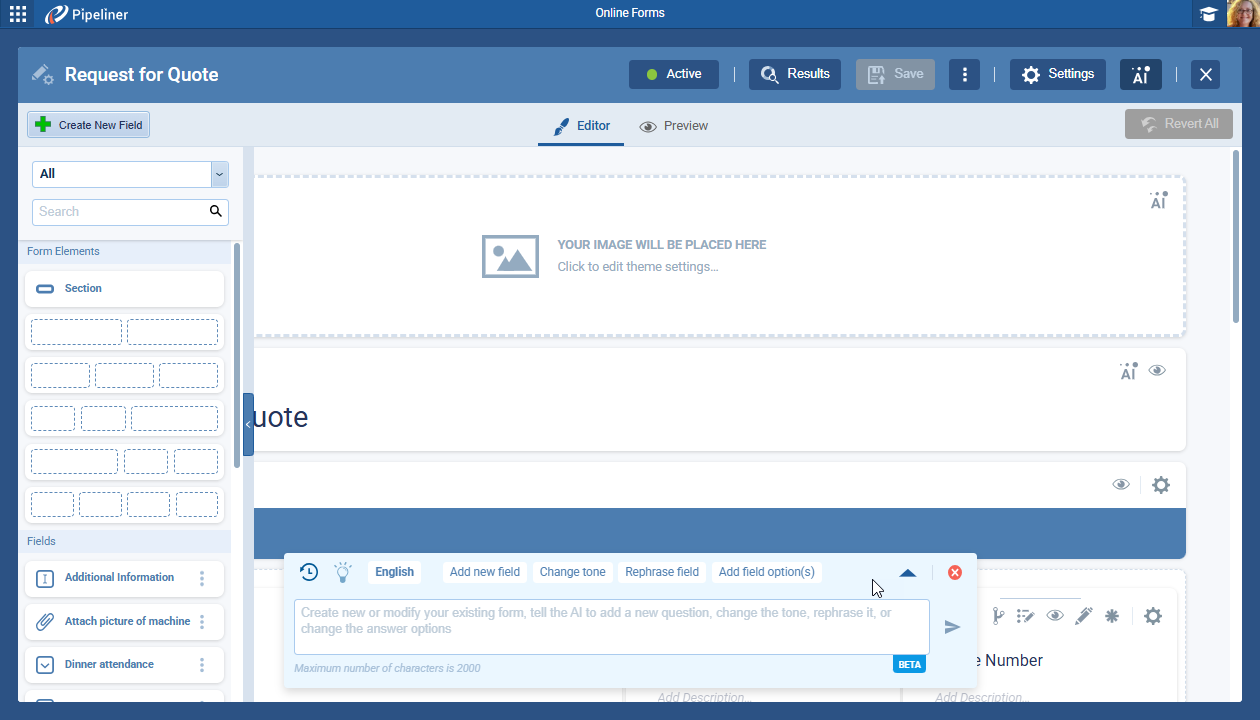This screenshot has height=720, width=1260.
Task: Select the Editor tab
Action: point(582,126)
